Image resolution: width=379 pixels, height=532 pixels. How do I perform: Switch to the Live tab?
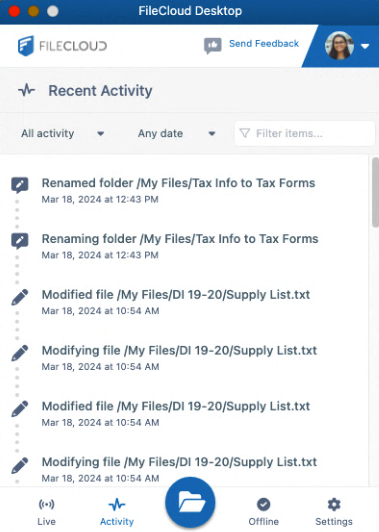click(46, 511)
